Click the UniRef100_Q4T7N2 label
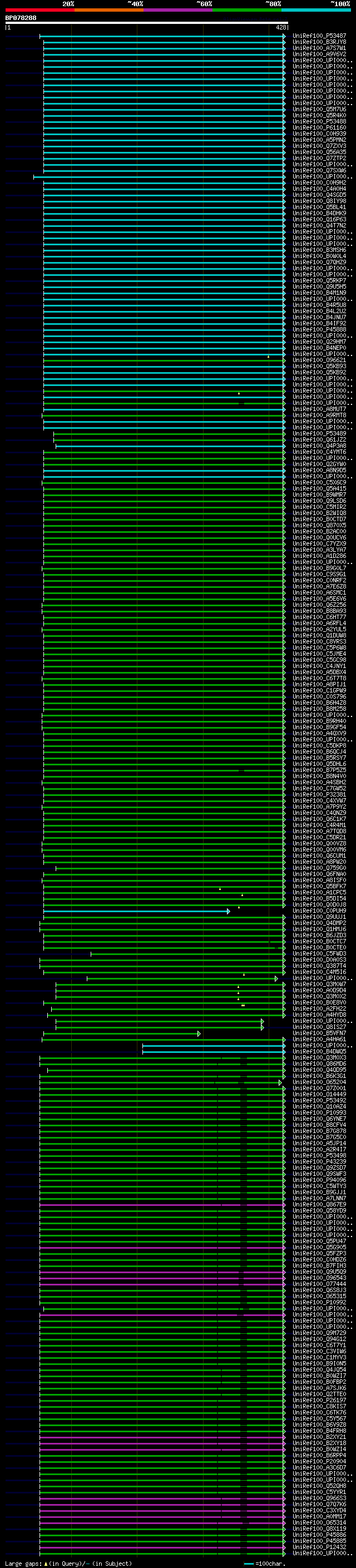This screenshot has width=356, height=1568. click(319, 226)
